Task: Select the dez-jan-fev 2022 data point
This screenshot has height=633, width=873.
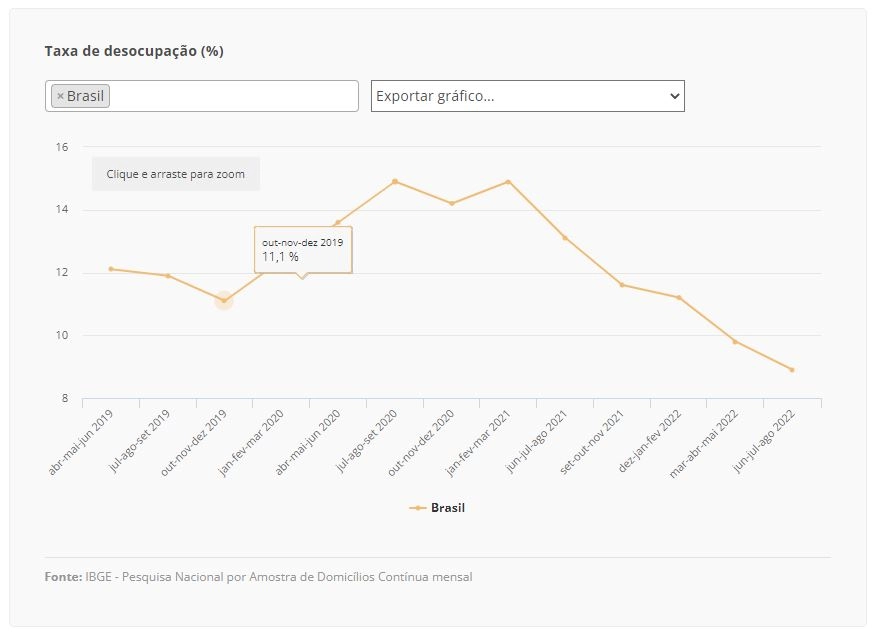Action: coord(679,298)
